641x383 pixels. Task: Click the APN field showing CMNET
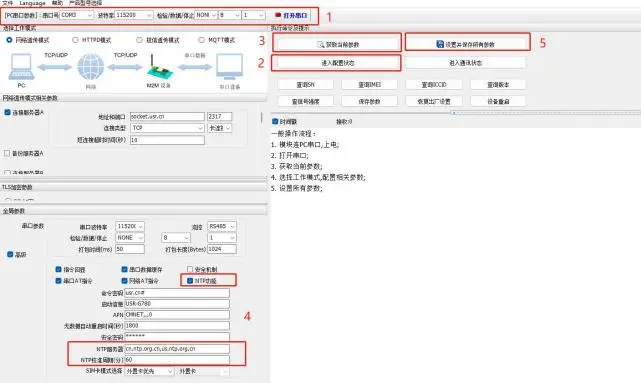tap(177, 315)
